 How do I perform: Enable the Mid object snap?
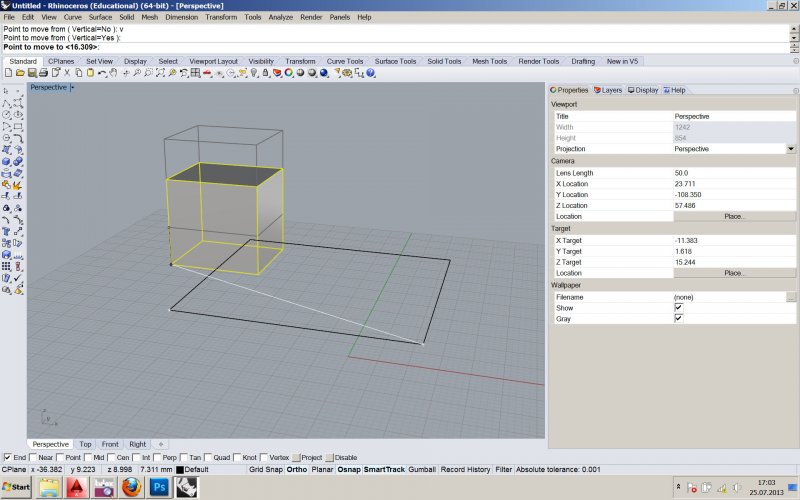tap(88, 457)
